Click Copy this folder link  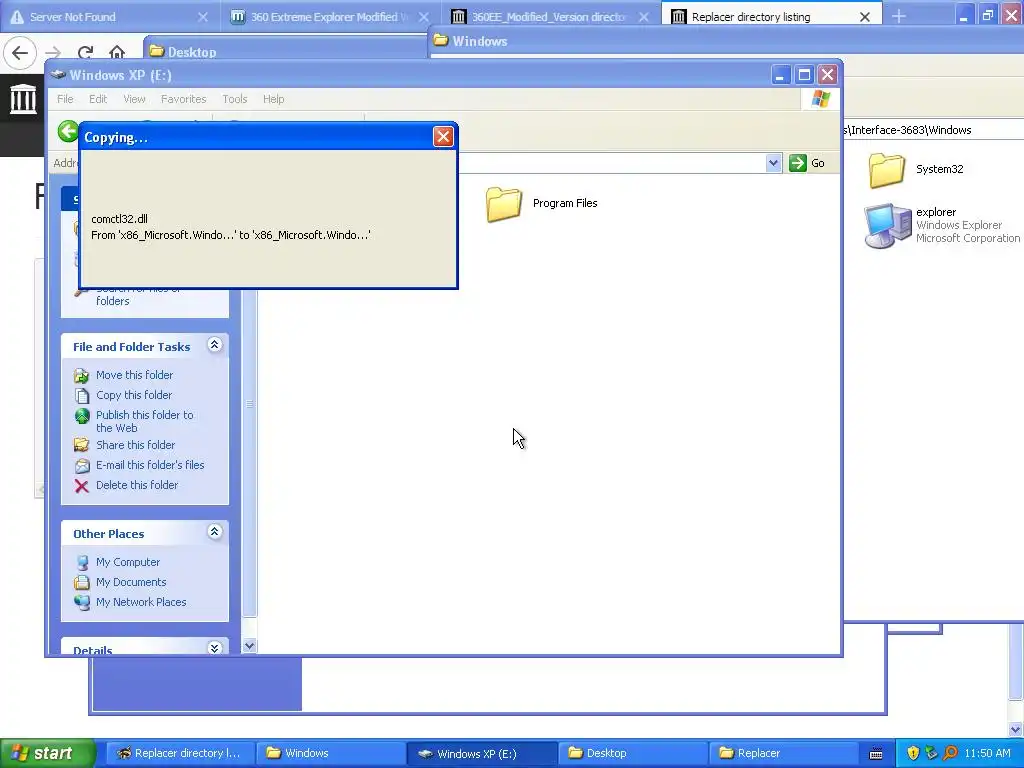pos(134,395)
